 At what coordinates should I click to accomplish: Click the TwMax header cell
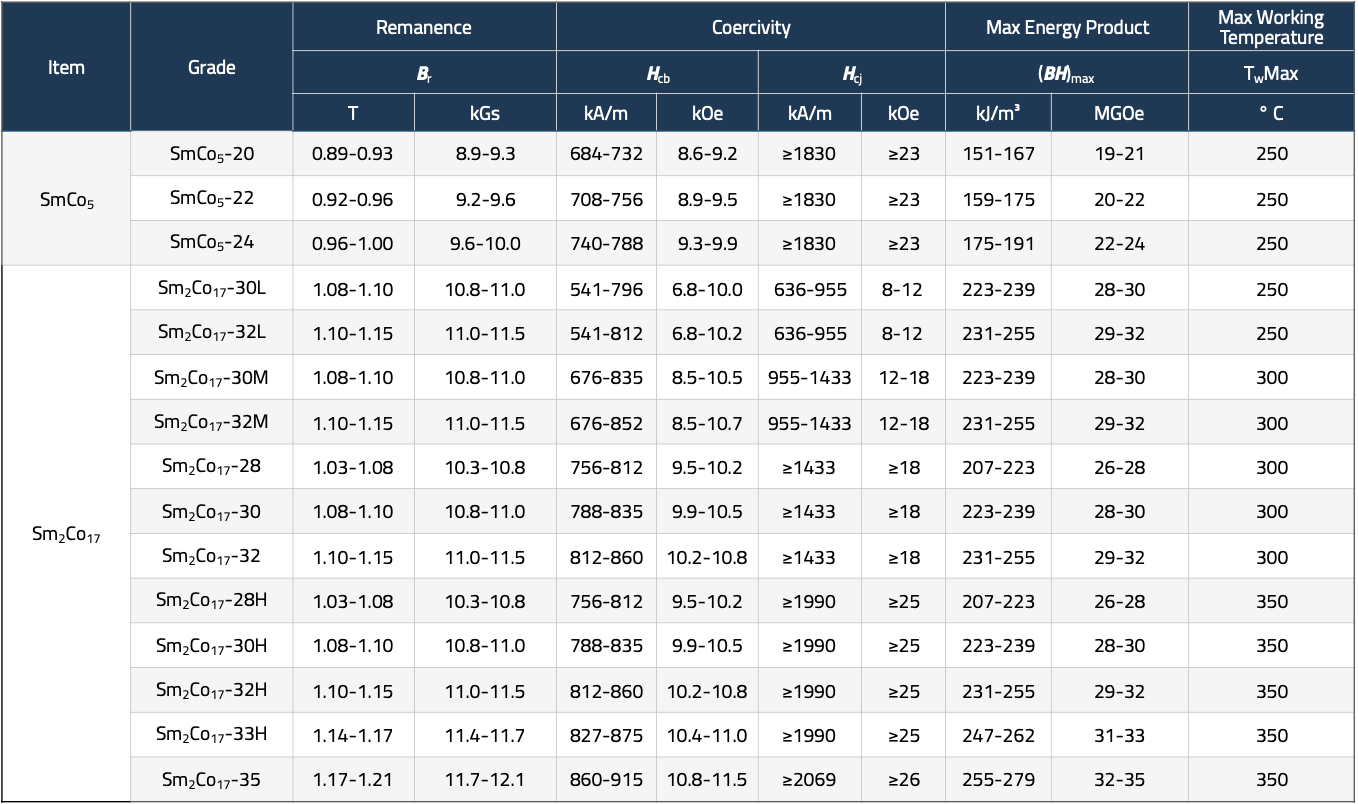[1271, 73]
